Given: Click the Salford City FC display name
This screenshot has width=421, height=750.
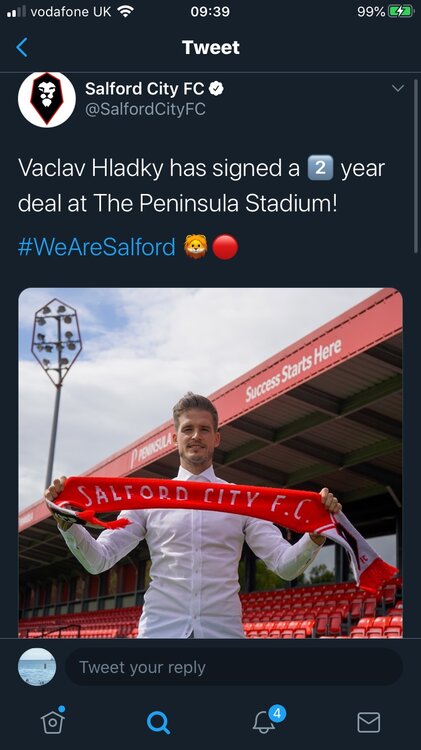Looking at the screenshot, I should click(x=144, y=88).
